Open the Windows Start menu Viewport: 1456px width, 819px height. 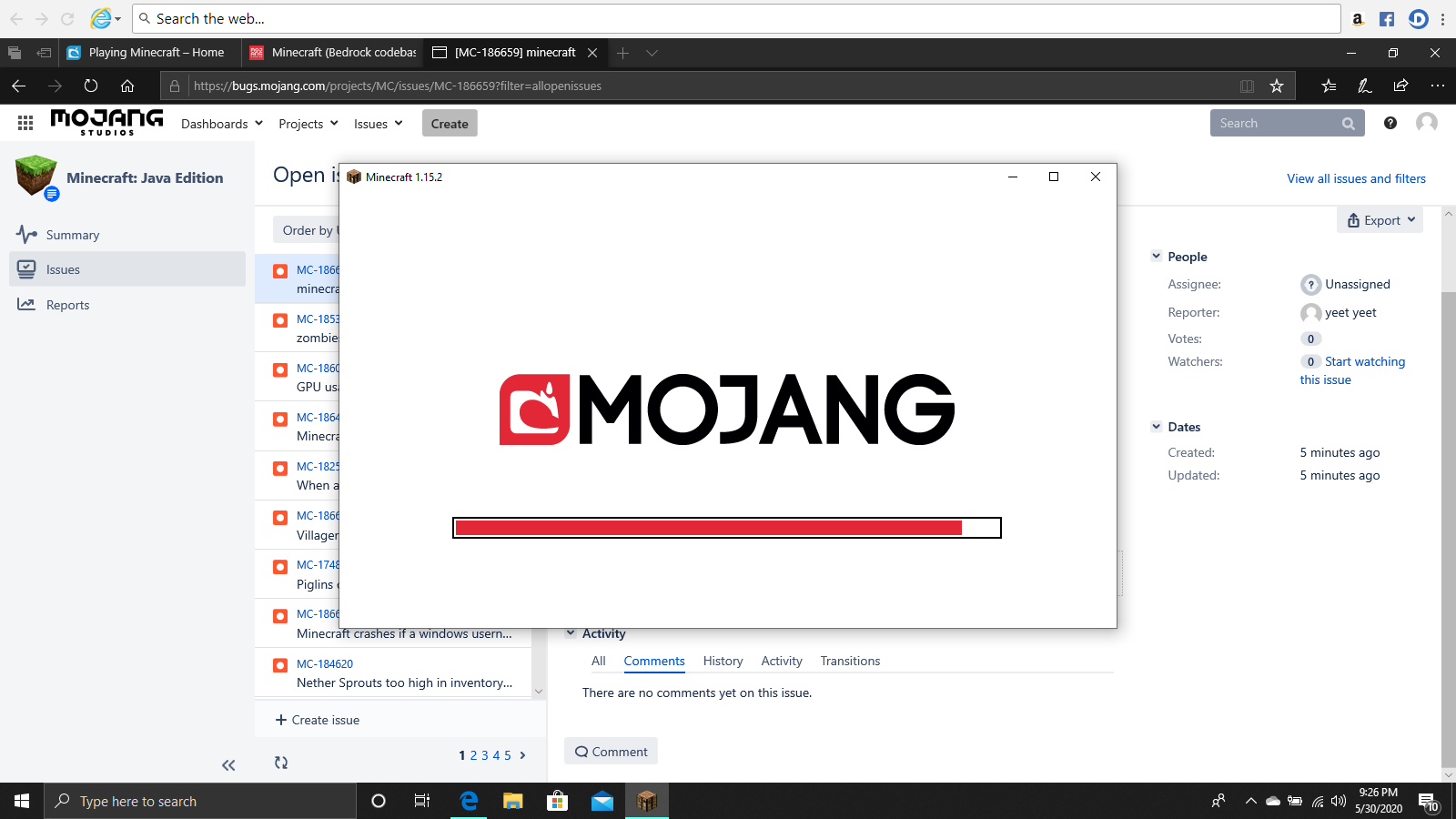pos(22,801)
